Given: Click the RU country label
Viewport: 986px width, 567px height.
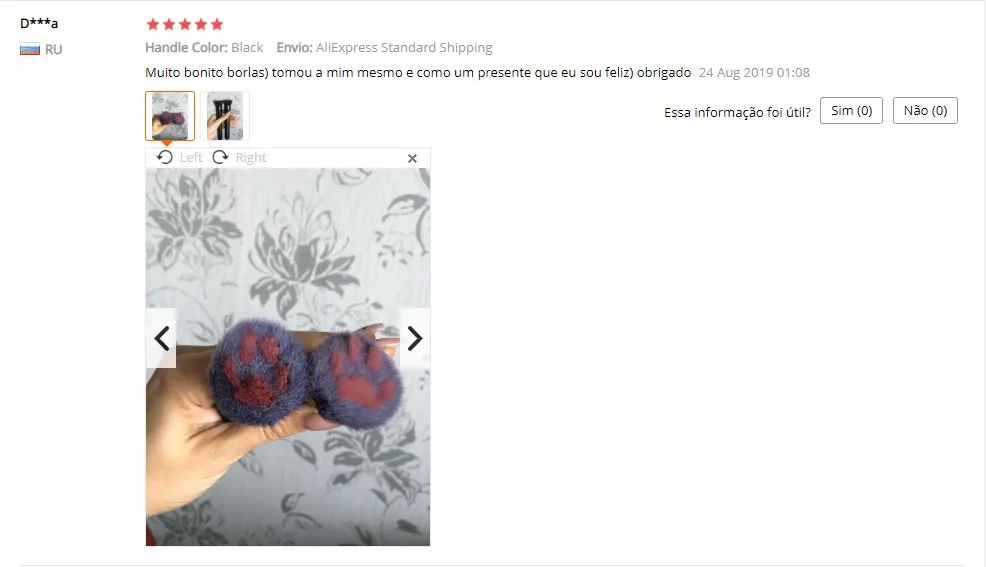Looking at the screenshot, I should (53, 50).
